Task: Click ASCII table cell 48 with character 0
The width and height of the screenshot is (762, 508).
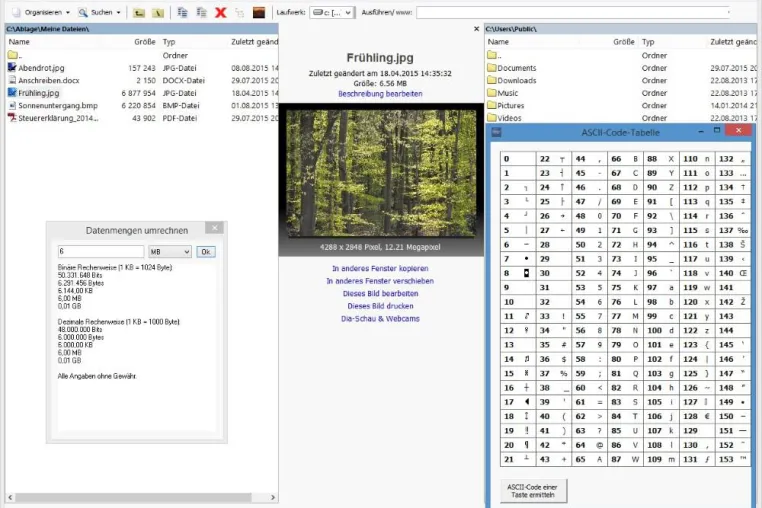Action: click(x=589, y=216)
